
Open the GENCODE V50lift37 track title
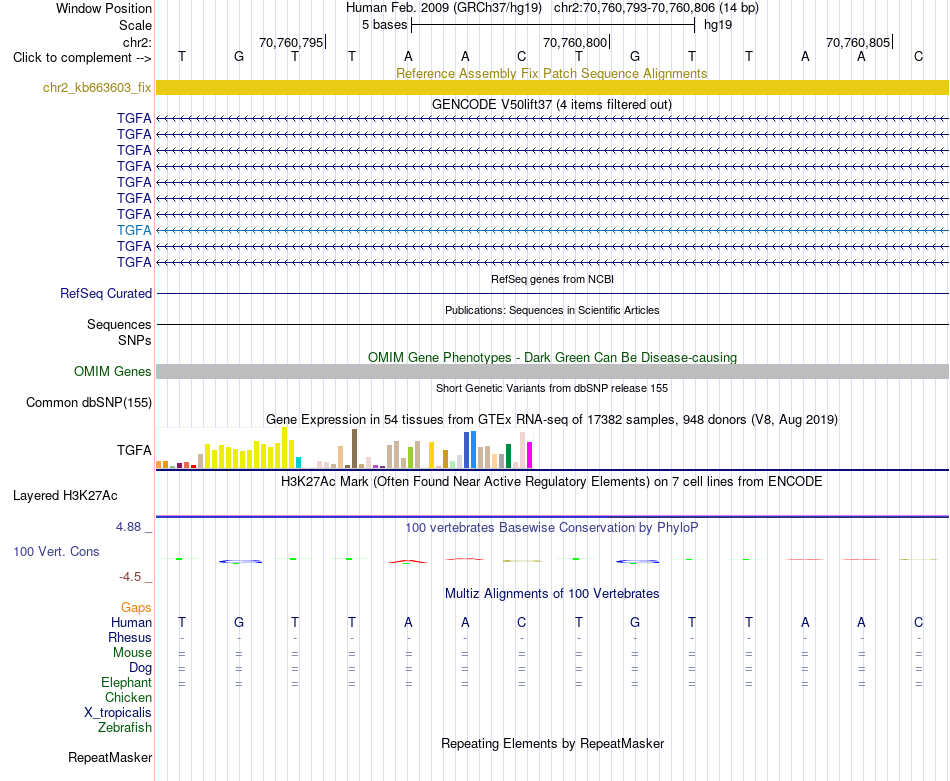(x=551, y=104)
